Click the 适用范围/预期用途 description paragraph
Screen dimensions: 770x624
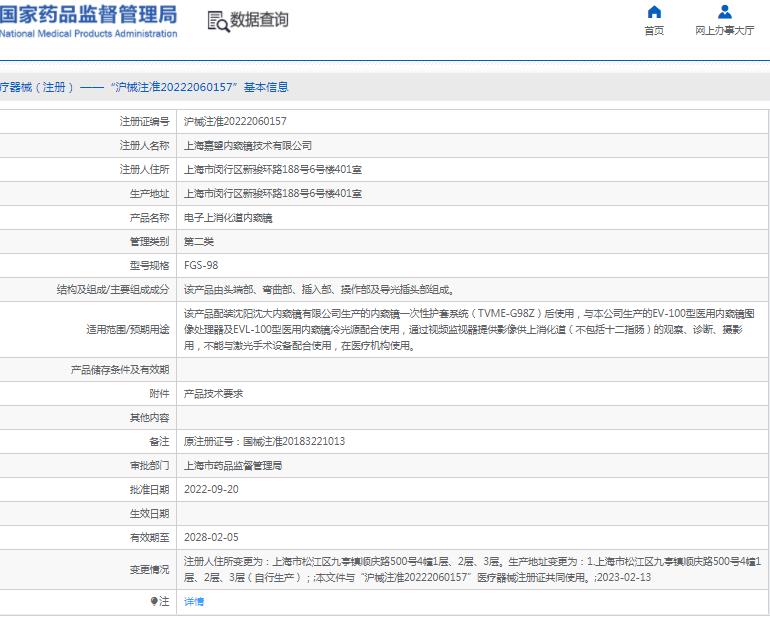[469, 329]
